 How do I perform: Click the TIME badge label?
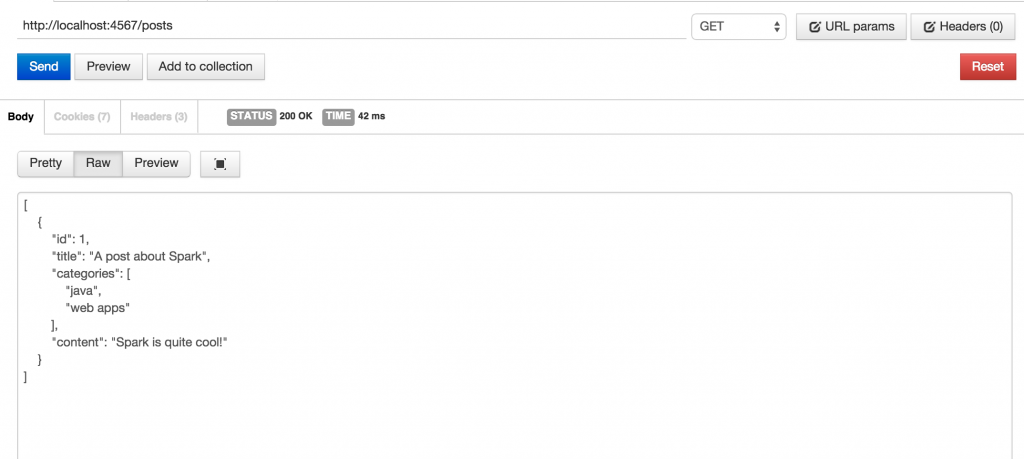pos(338,116)
